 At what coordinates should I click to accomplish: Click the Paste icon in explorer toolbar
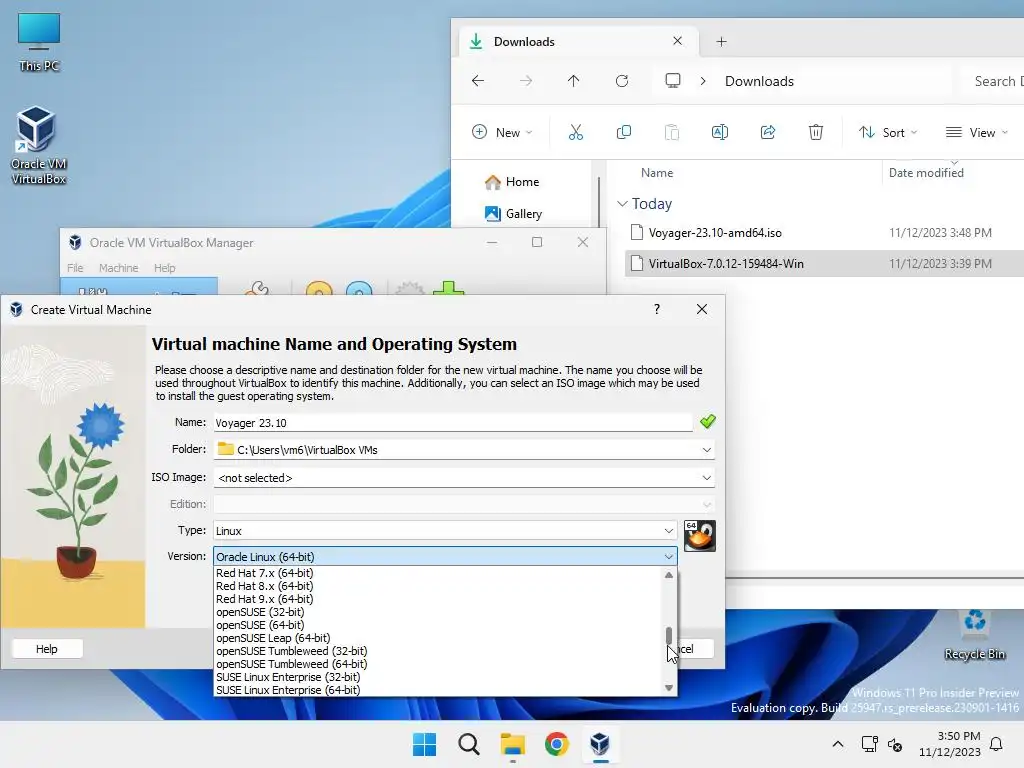[x=671, y=133]
